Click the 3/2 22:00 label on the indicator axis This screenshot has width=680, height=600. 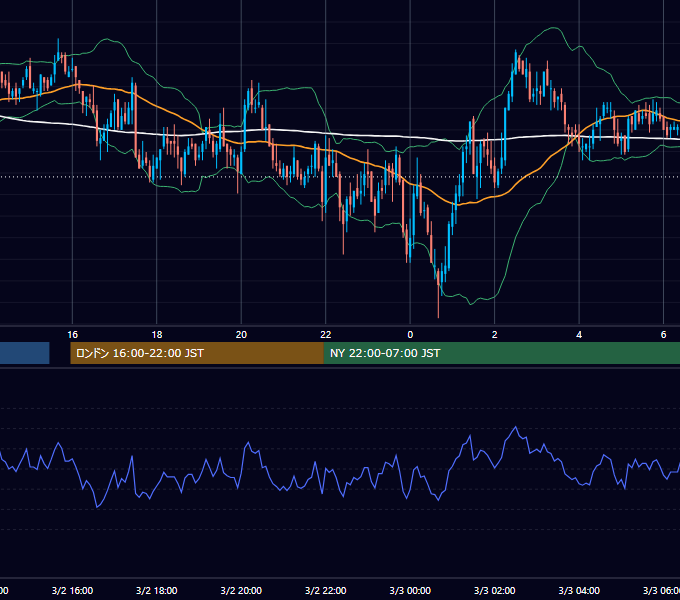326,590
